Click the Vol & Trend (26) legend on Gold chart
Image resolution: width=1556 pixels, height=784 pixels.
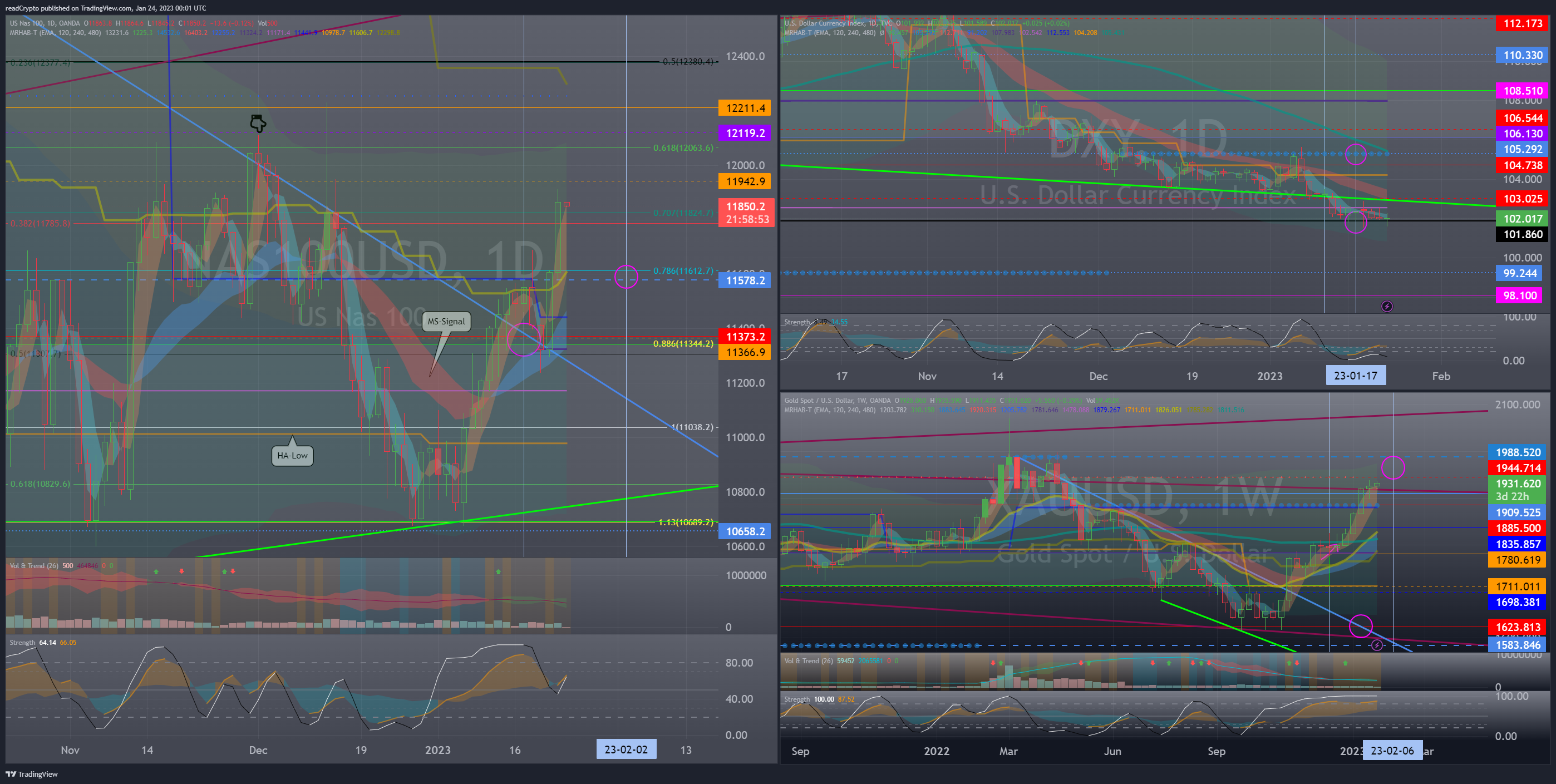pyautogui.click(x=809, y=660)
